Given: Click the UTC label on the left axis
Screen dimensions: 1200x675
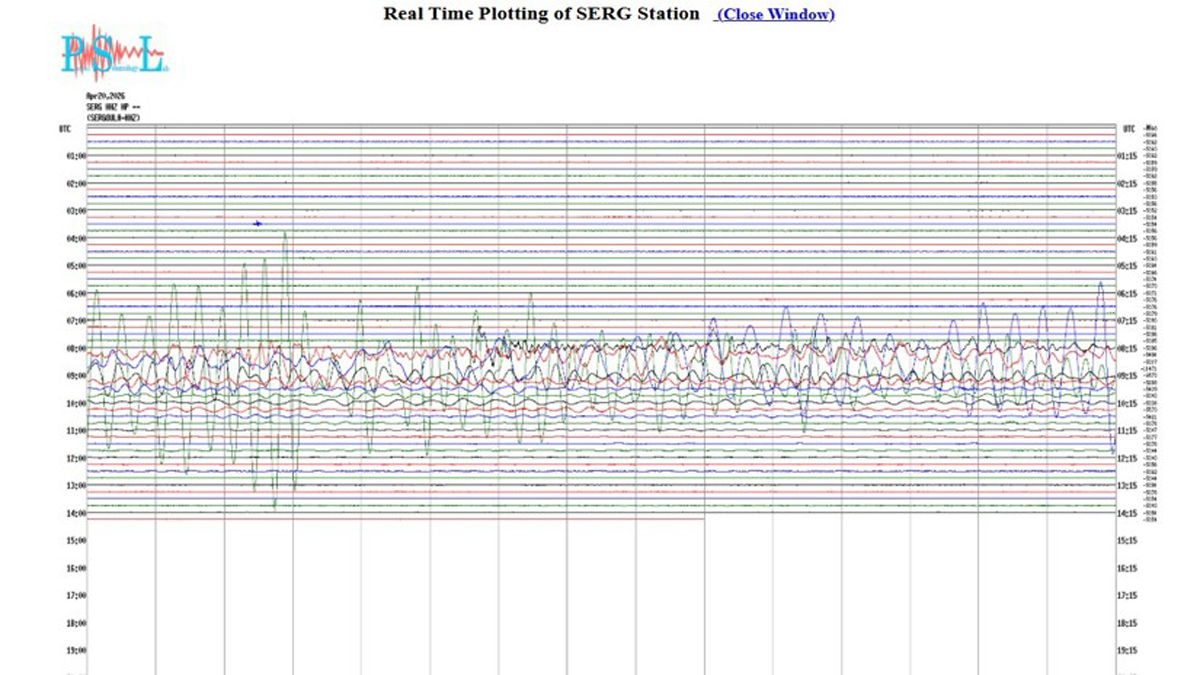Looking at the screenshot, I should pos(65,129).
